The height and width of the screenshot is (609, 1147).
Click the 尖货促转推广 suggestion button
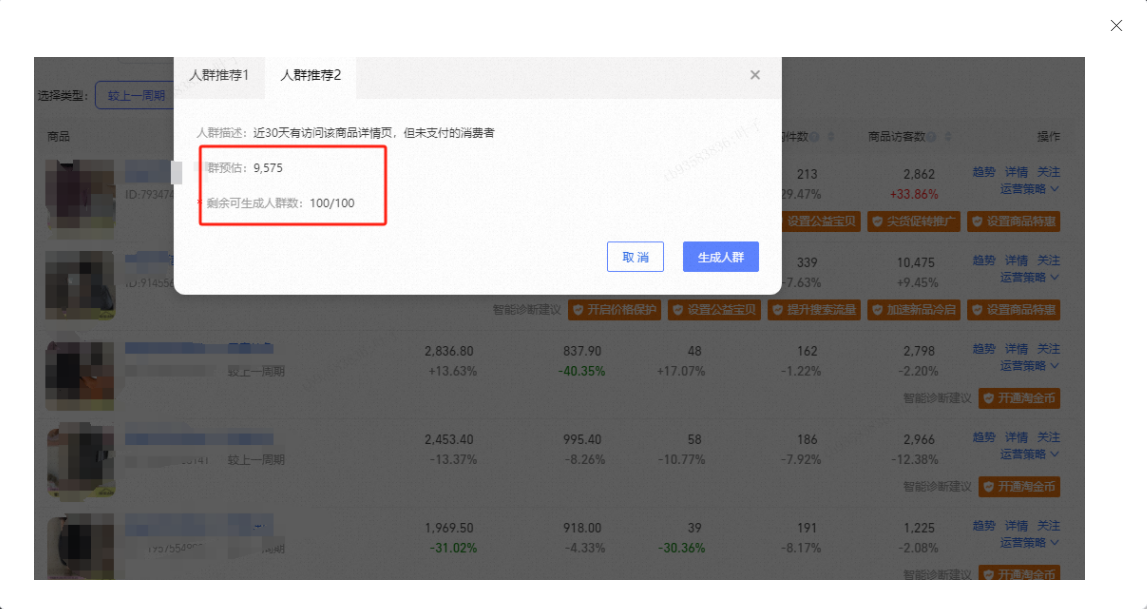pos(914,222)
